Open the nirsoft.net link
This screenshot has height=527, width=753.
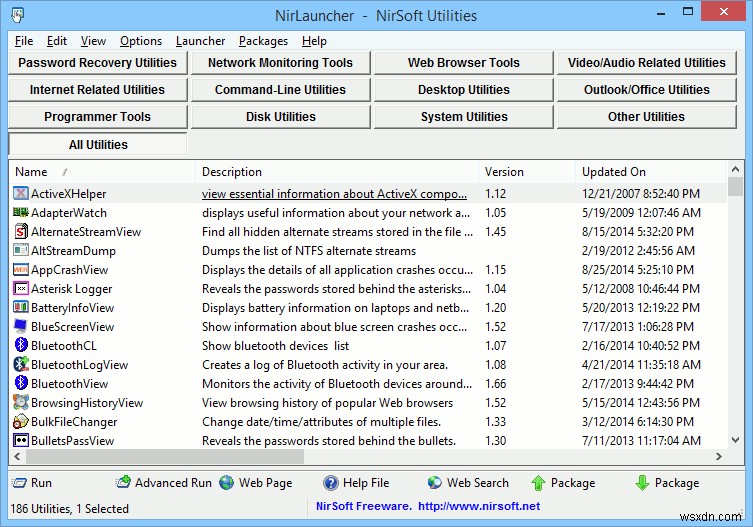(x=479, y=506)
